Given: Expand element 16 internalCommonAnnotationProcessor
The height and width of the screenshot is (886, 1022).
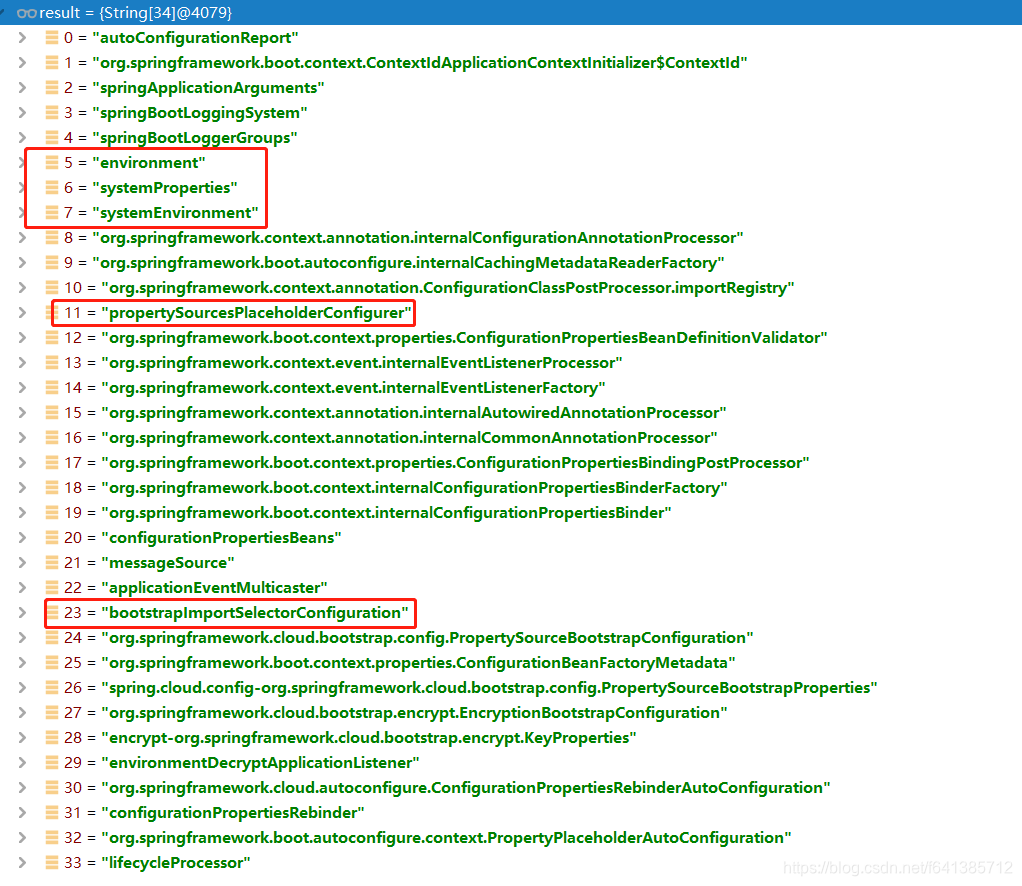Looking at the screenshot, I should (x=22, y=437).
